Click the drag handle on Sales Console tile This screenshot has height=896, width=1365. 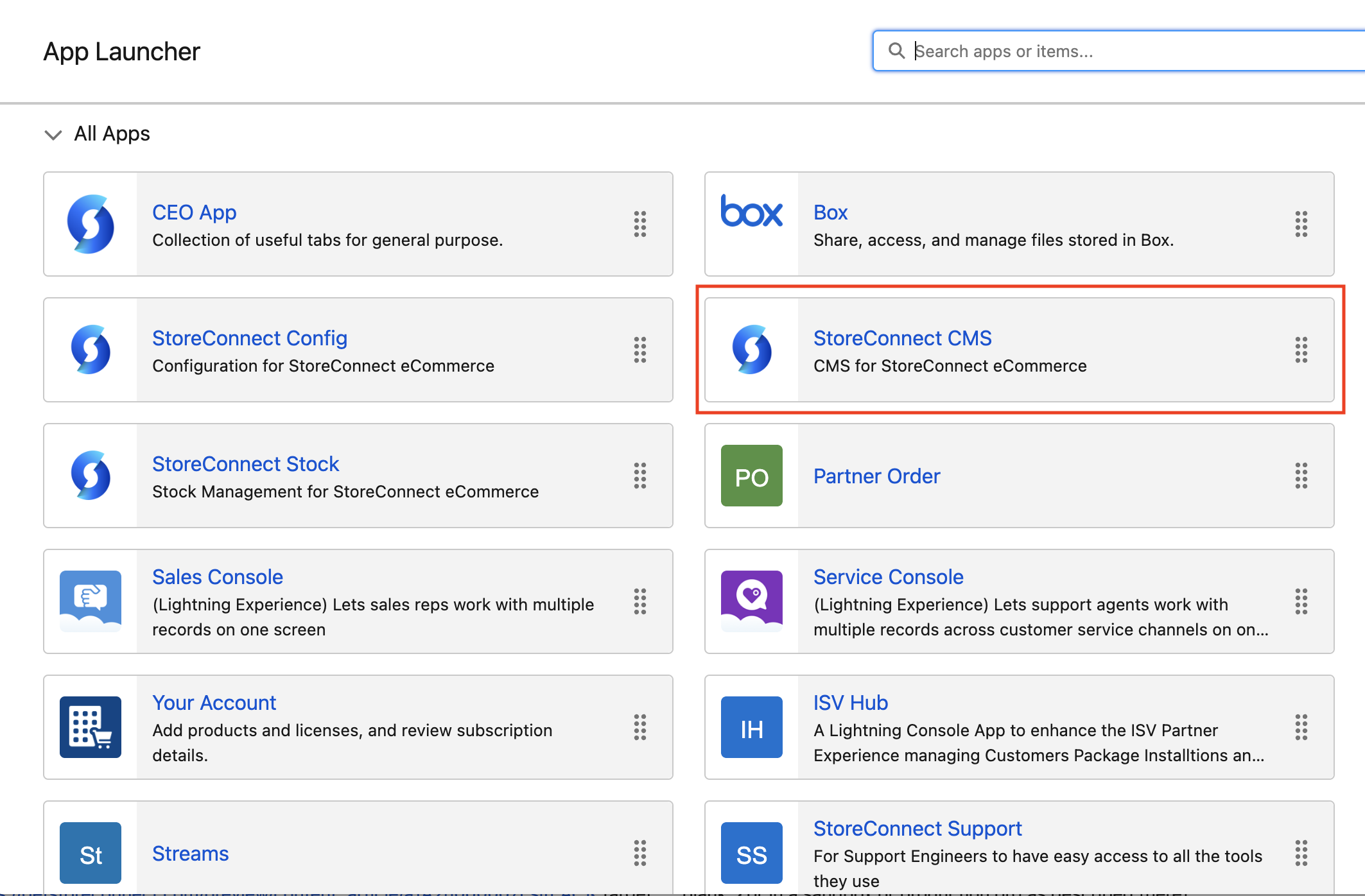640,601
